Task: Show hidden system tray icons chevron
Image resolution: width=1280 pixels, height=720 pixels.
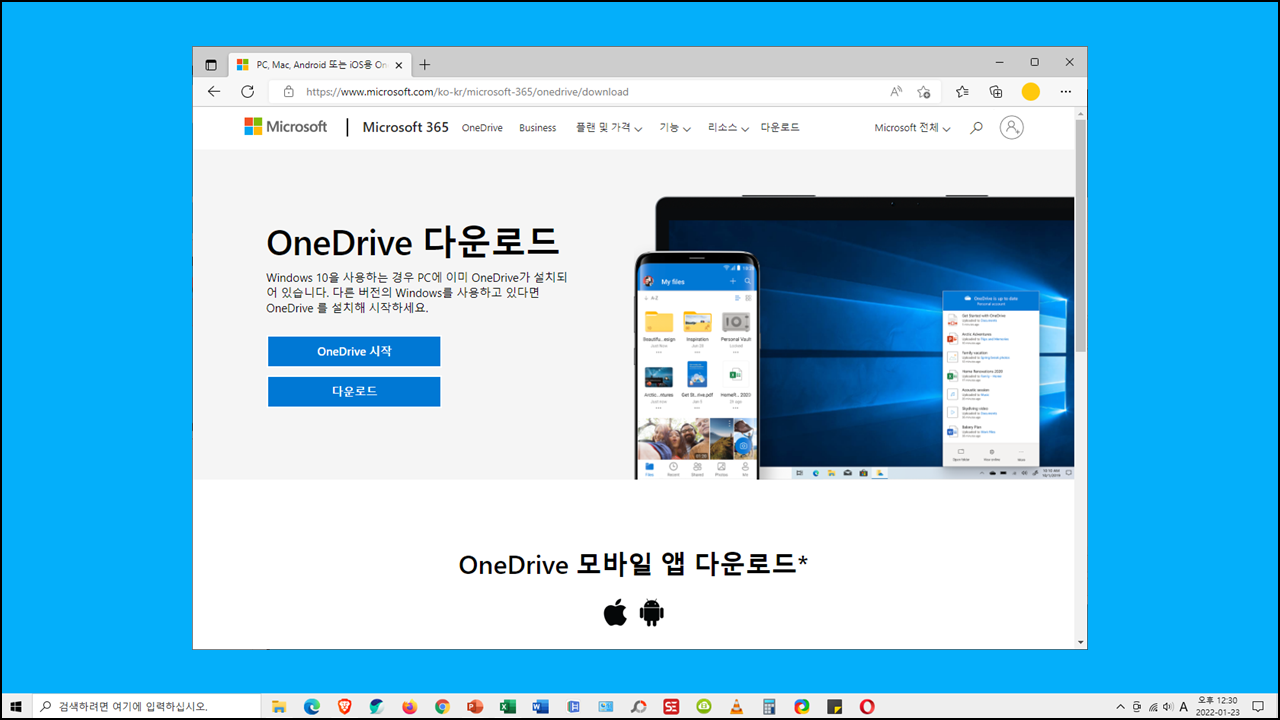Action: 1120,706
